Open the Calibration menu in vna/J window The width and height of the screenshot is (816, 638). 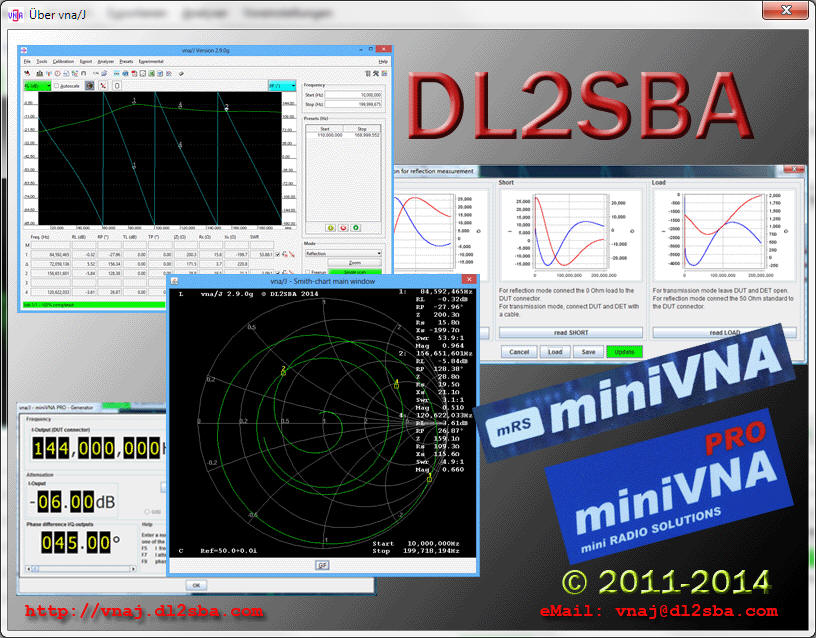(x=63, y=61)
